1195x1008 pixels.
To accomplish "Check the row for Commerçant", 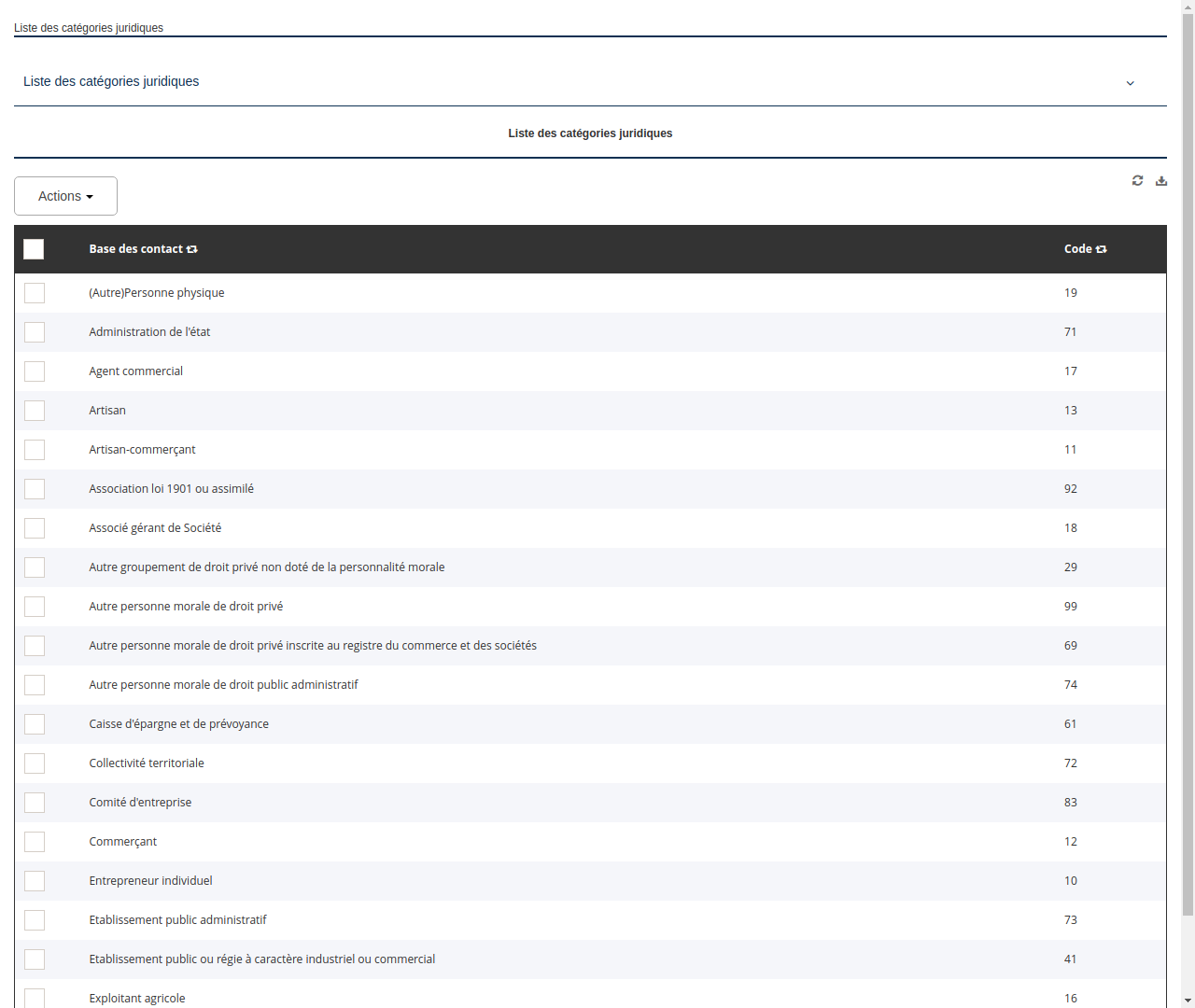I will coord(35,842).
